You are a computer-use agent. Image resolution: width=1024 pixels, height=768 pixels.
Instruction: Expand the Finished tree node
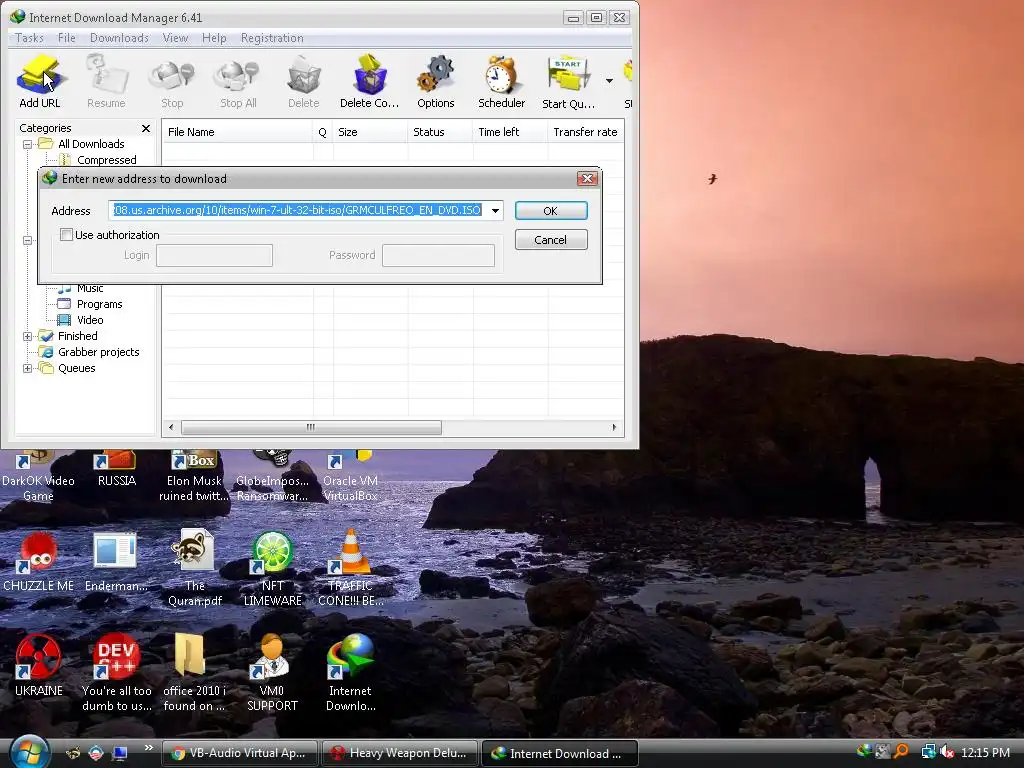click(x=27, y=336)
